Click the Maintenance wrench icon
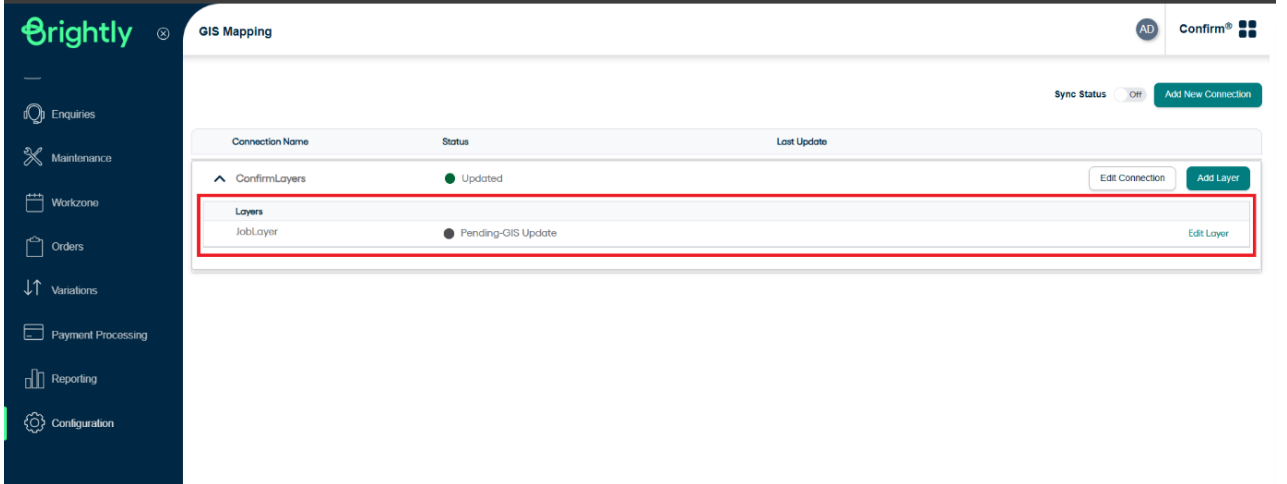The image size is (1287, 484). pyautogui.click(x=34, y=158)
